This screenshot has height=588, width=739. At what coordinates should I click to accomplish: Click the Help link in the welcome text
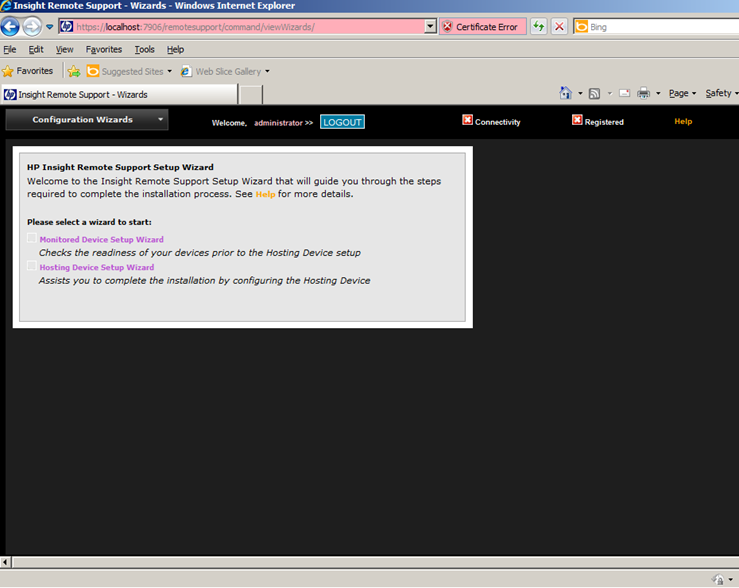pyautogui.click(x=265, y=194)
